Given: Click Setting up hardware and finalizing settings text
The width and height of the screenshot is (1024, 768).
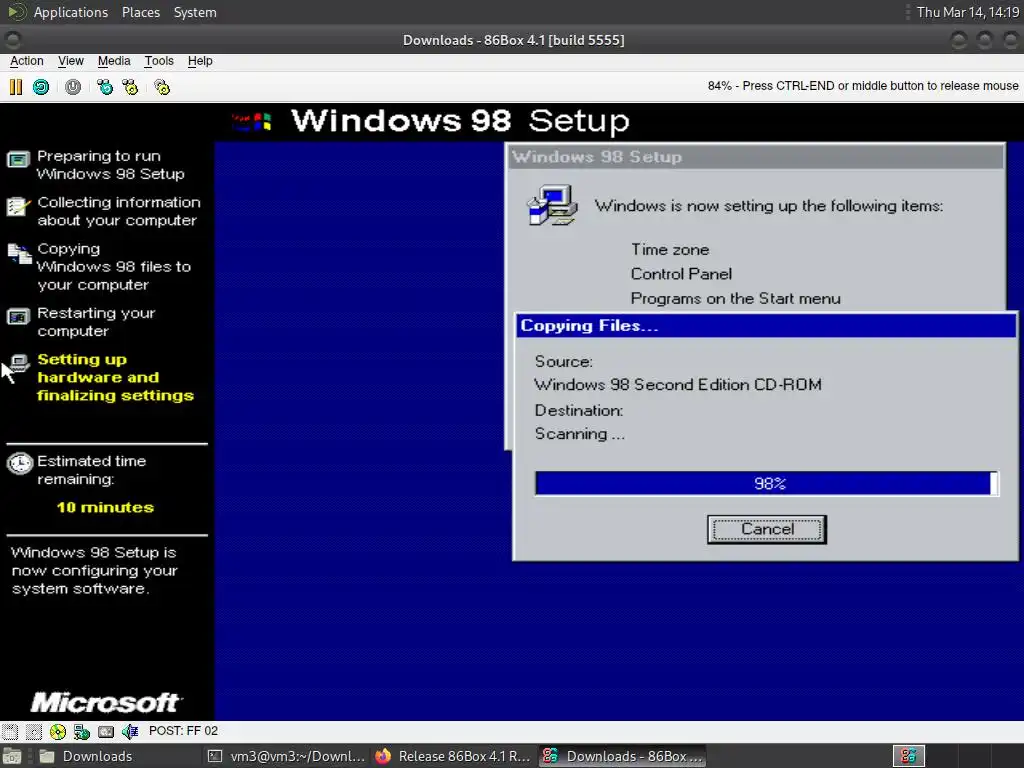Looking at the screenshot, I should 115,377.
